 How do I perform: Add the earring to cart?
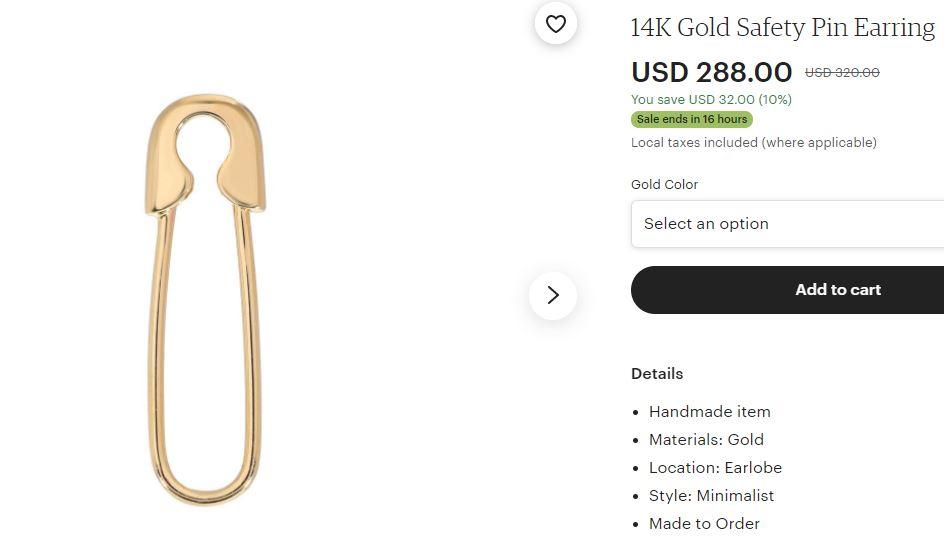[787, 290]
